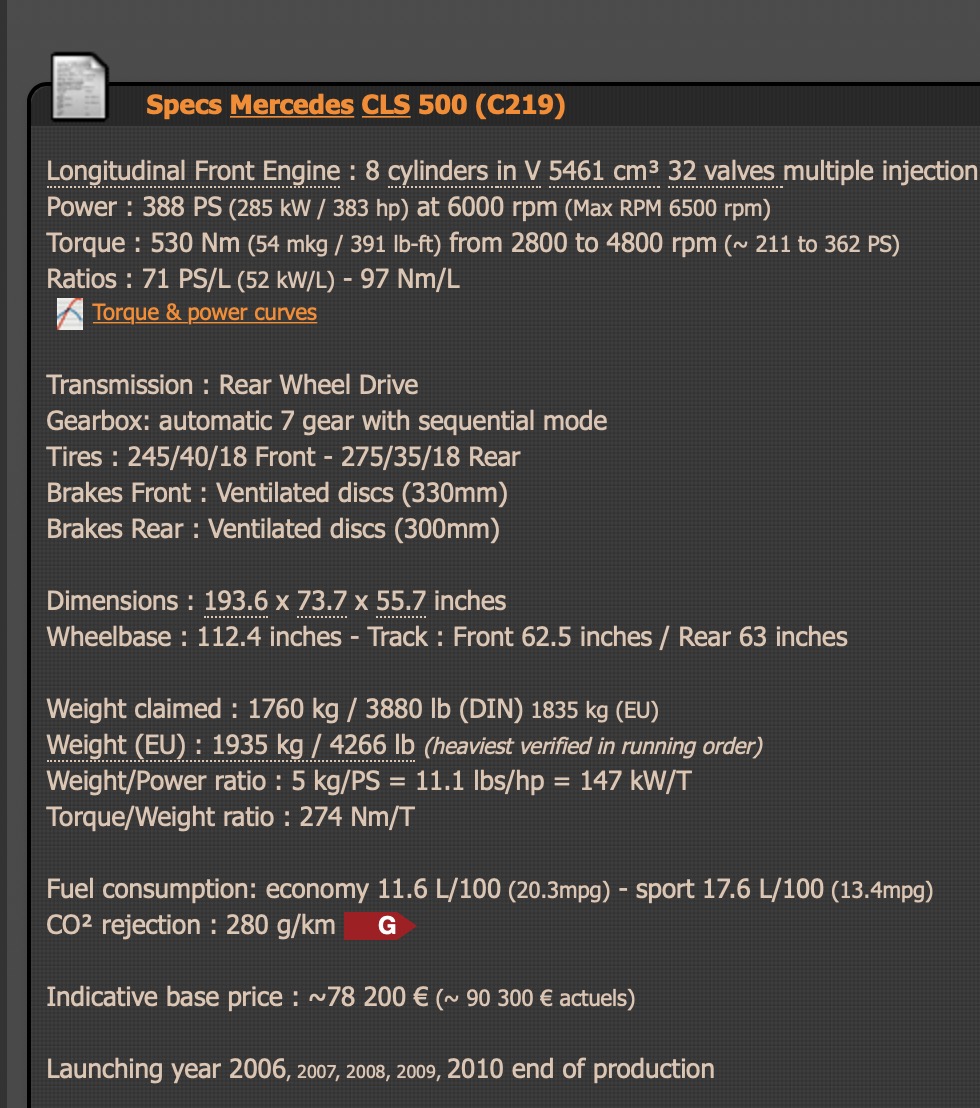Open the Mercedes link in the title
Viewport: 980px width, 1108px height.
pos(292,105)
